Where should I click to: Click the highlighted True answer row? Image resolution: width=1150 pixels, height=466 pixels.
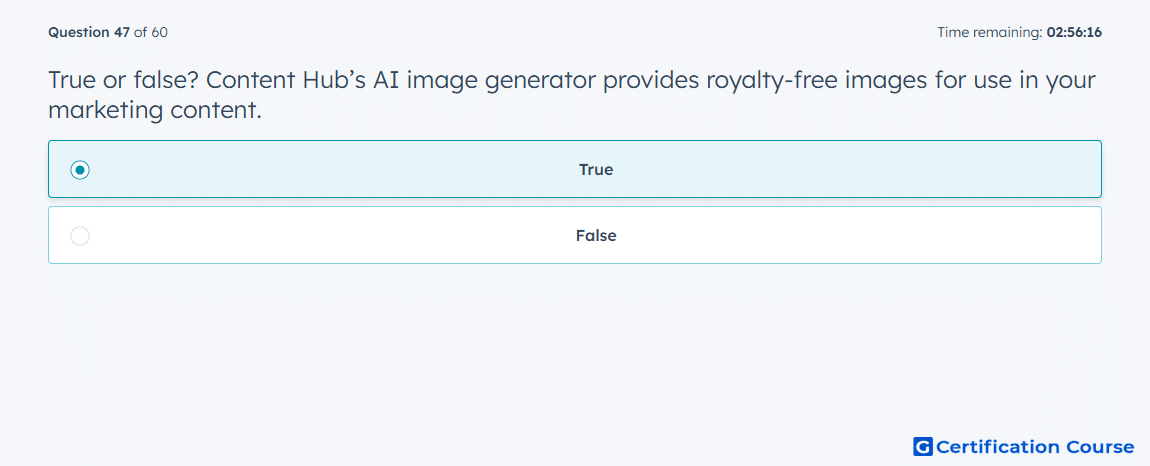pyautogui.click(x=575, y=169)
